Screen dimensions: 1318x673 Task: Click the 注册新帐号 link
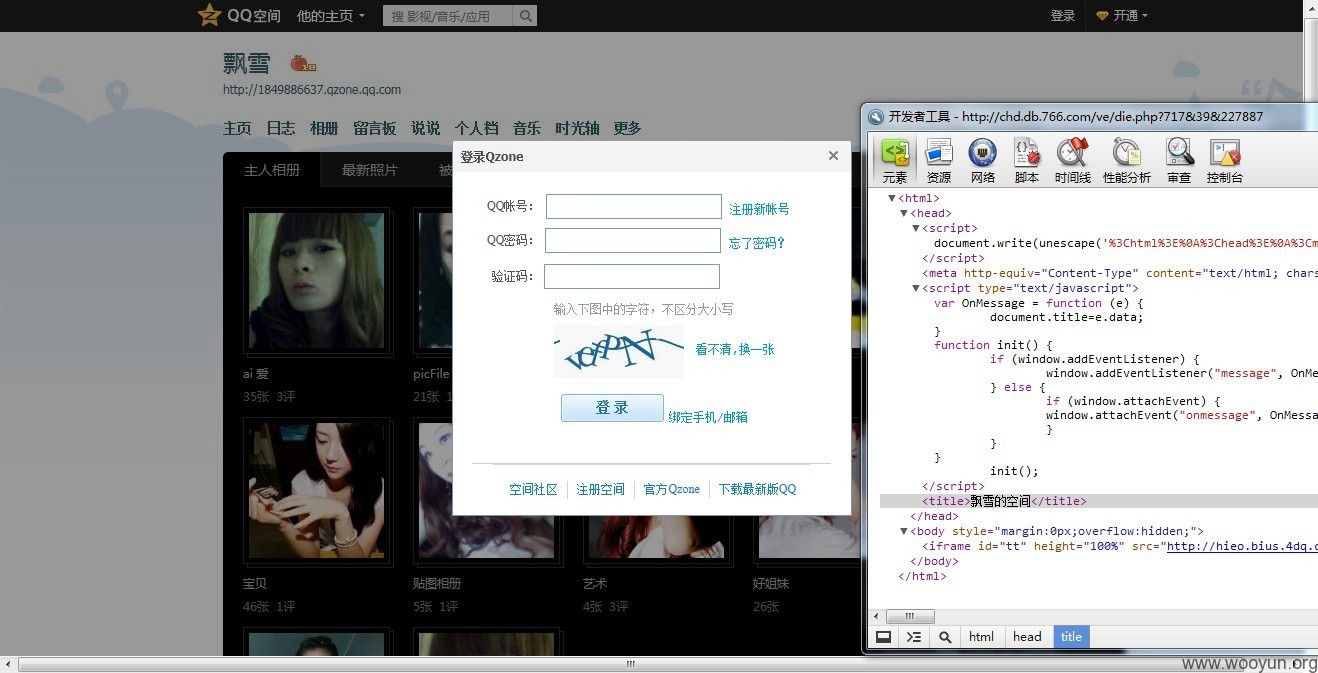[759, 209]
